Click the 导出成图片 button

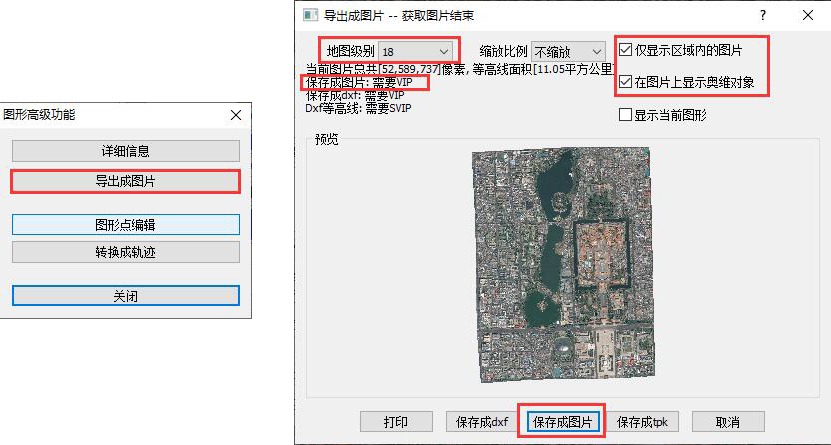[125, 181]
